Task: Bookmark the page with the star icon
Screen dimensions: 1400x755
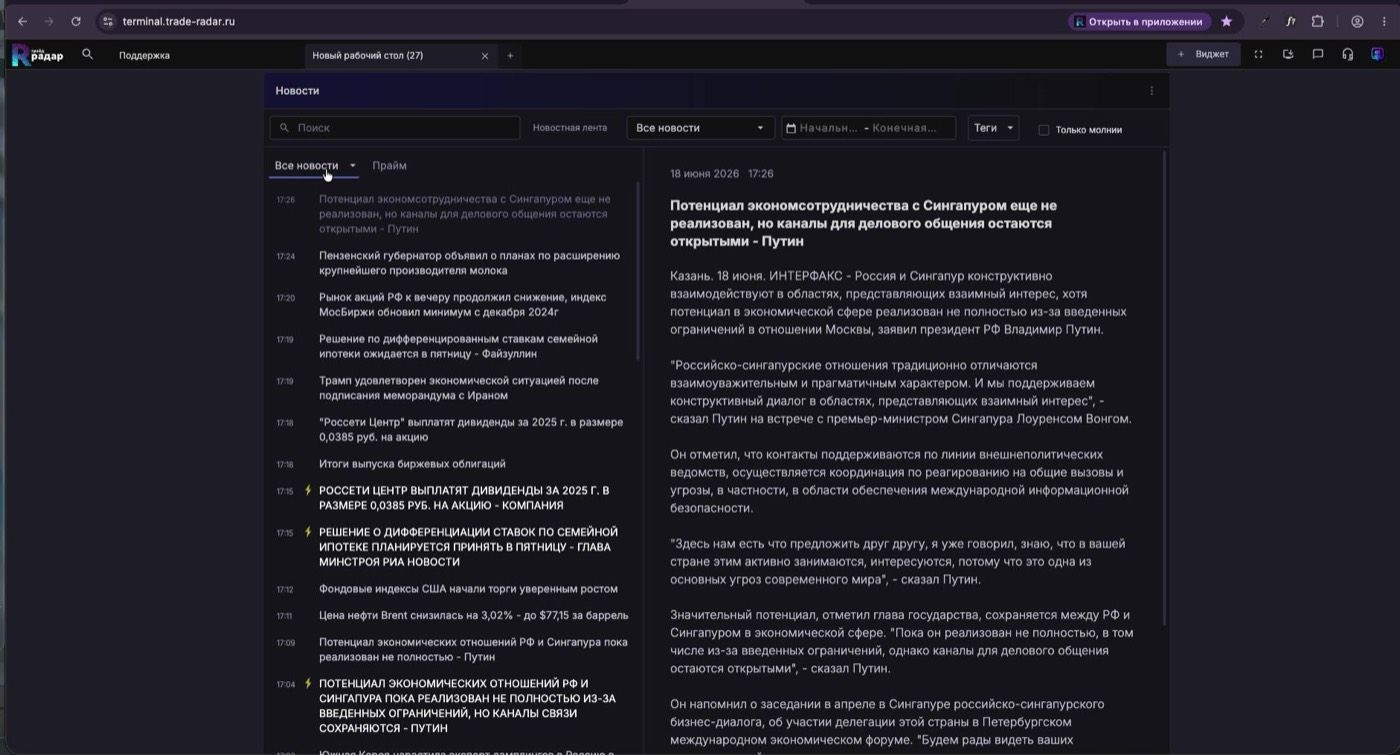Action: pyautogui.click(x=1227, y=21)
